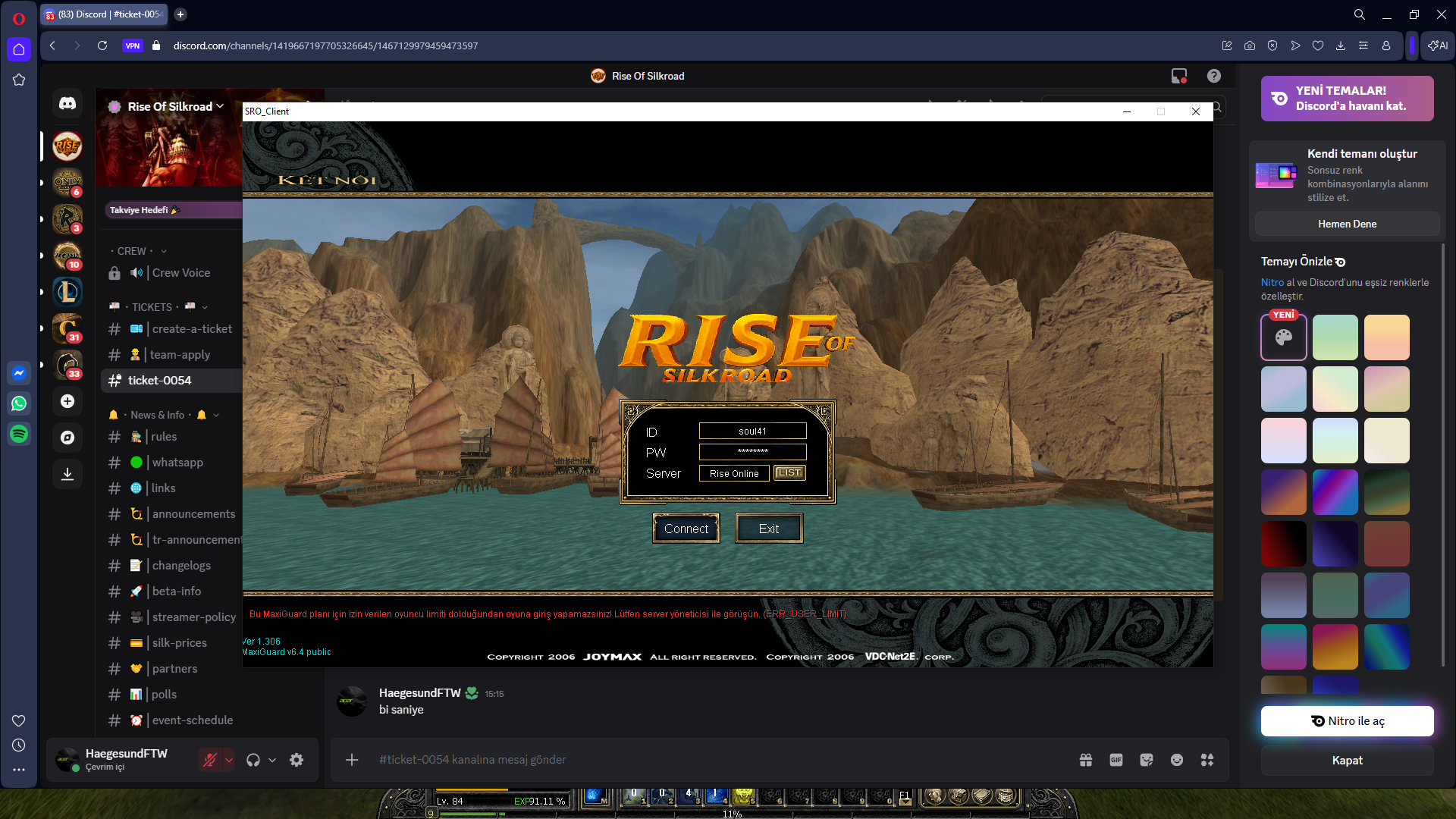Open the gift Nitro icon
The height and width of the screenshot is (819, 1456).
pos(1086,760)
